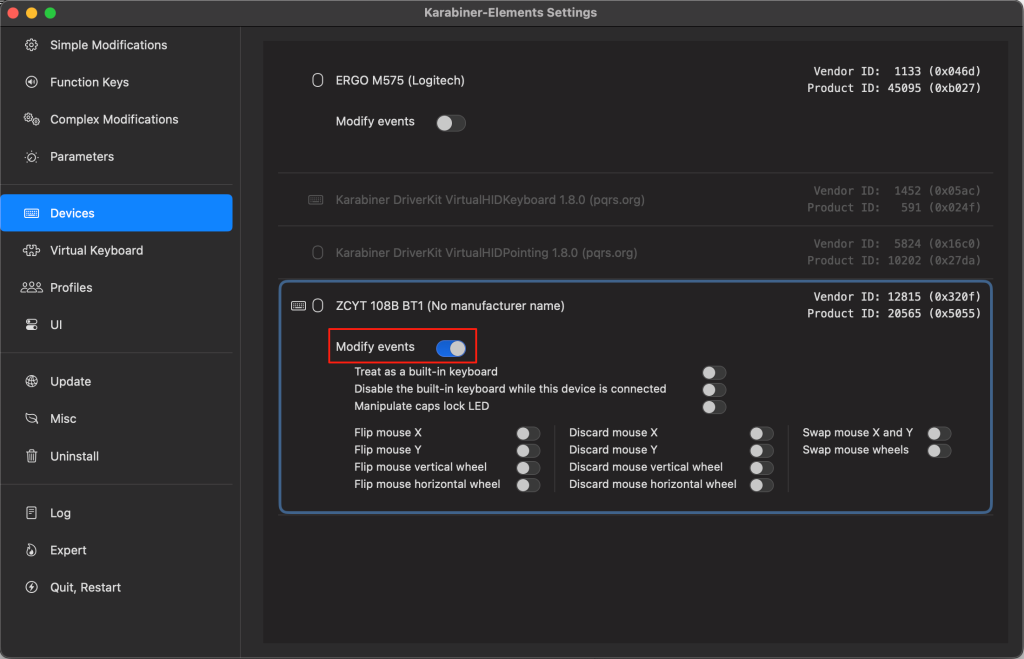1024x659 pixels.
Task: Open Complex Modifications section
Action: click(116, 120)
